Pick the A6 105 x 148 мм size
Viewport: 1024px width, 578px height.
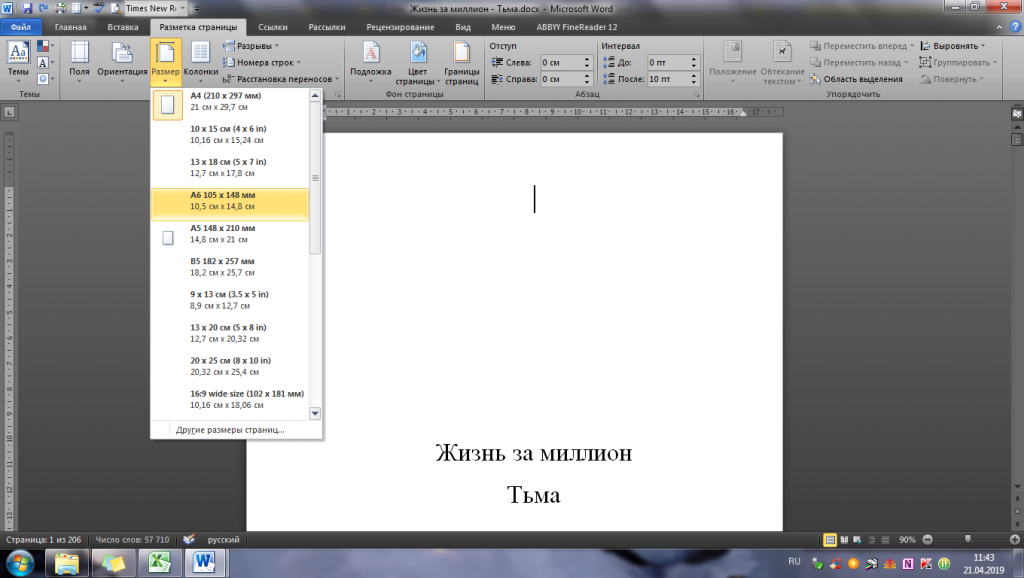229,202
